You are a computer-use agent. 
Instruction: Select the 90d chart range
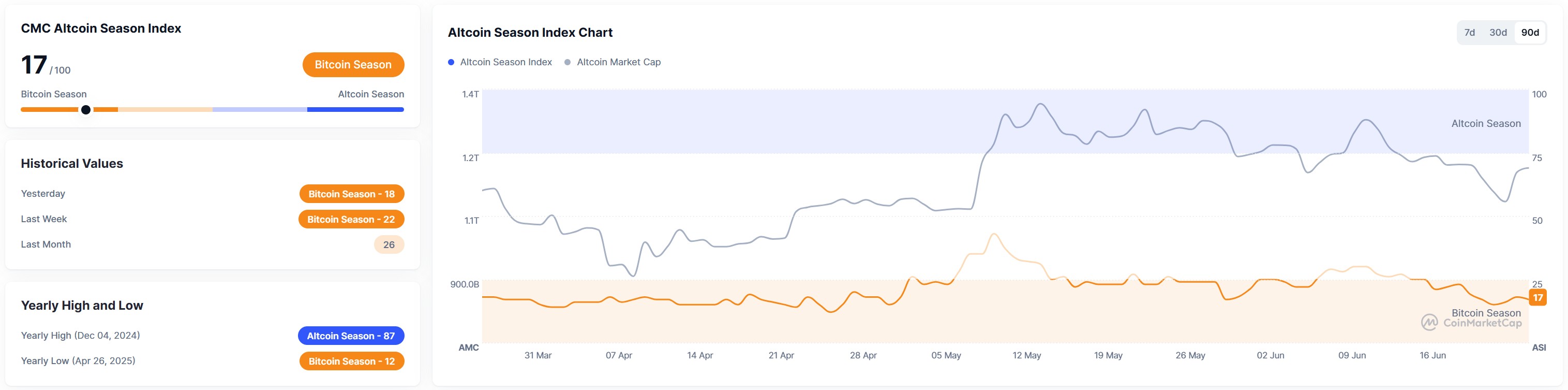point(1530,33)
